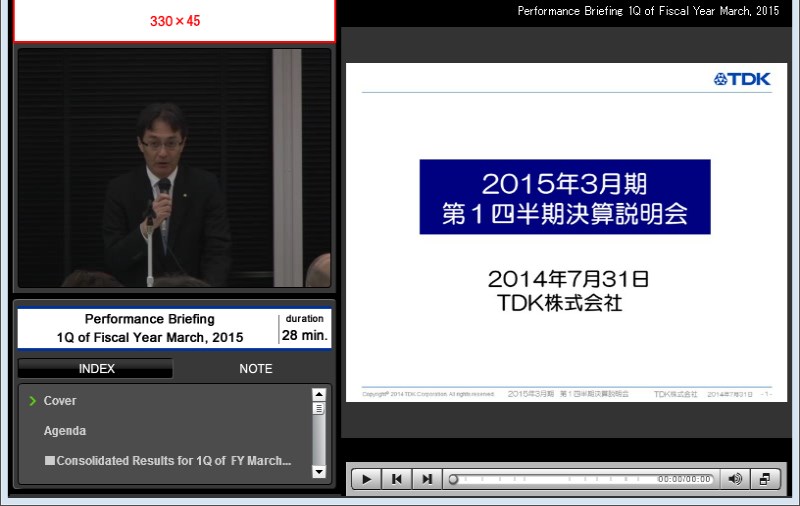The width and height of the screenshot is (800, 506).
Task: Open the NOTE tab
Action: click(x=256, y=368)
